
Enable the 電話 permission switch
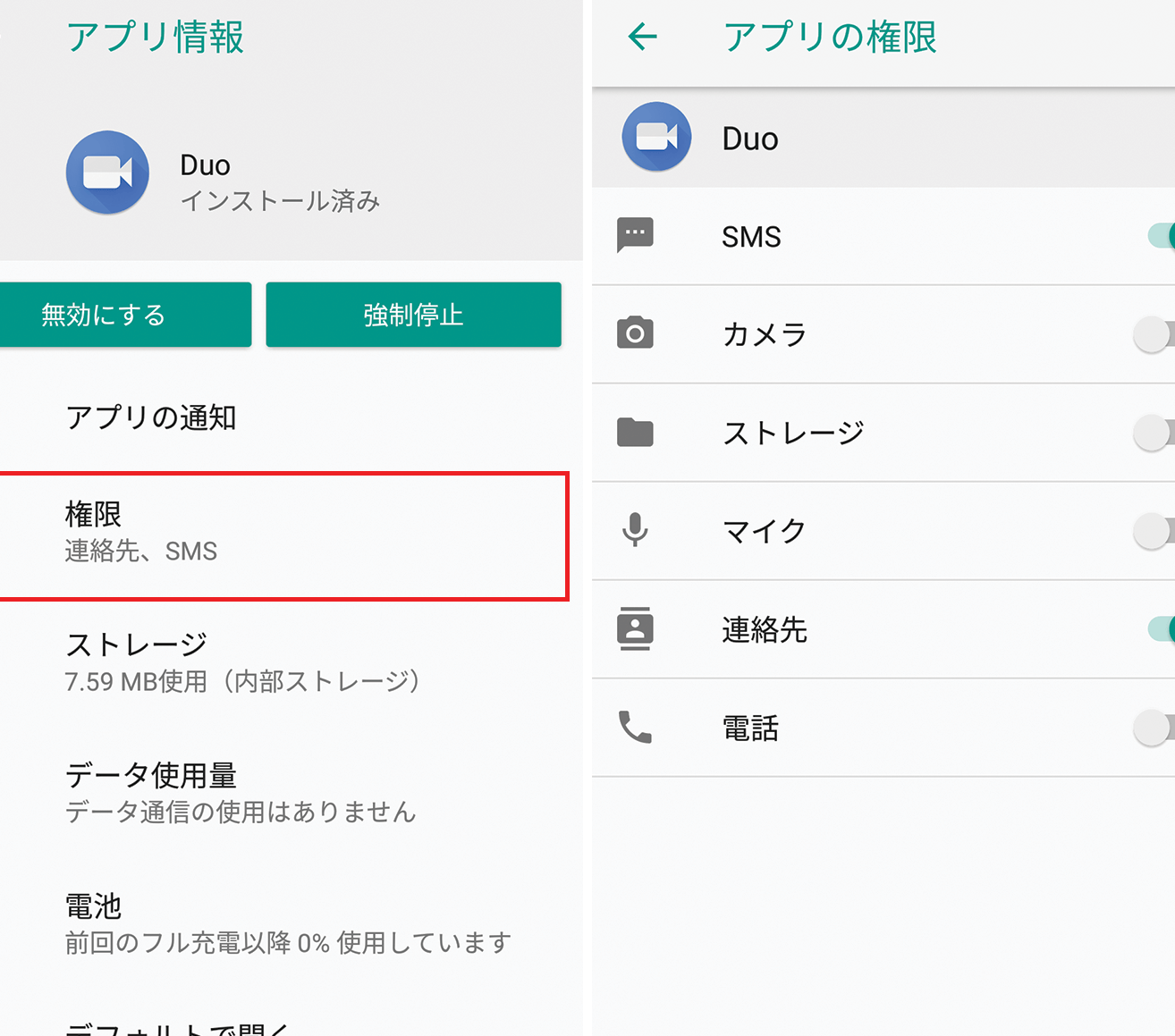point(1154,729)
